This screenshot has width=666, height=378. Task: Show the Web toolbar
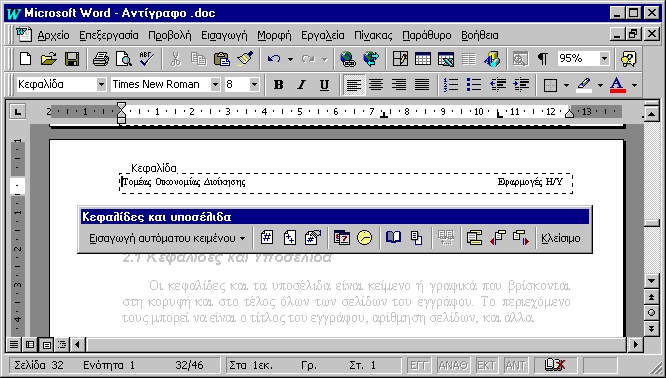371,59
